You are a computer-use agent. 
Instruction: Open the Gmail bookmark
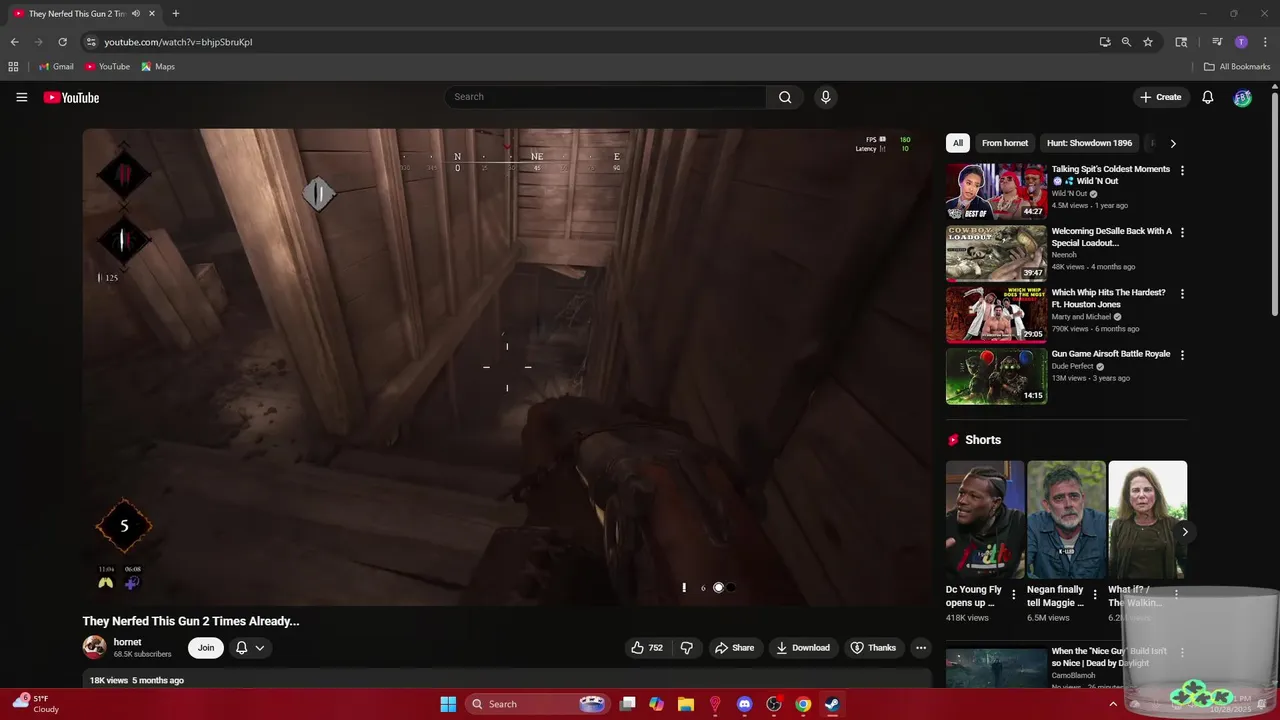56,67
